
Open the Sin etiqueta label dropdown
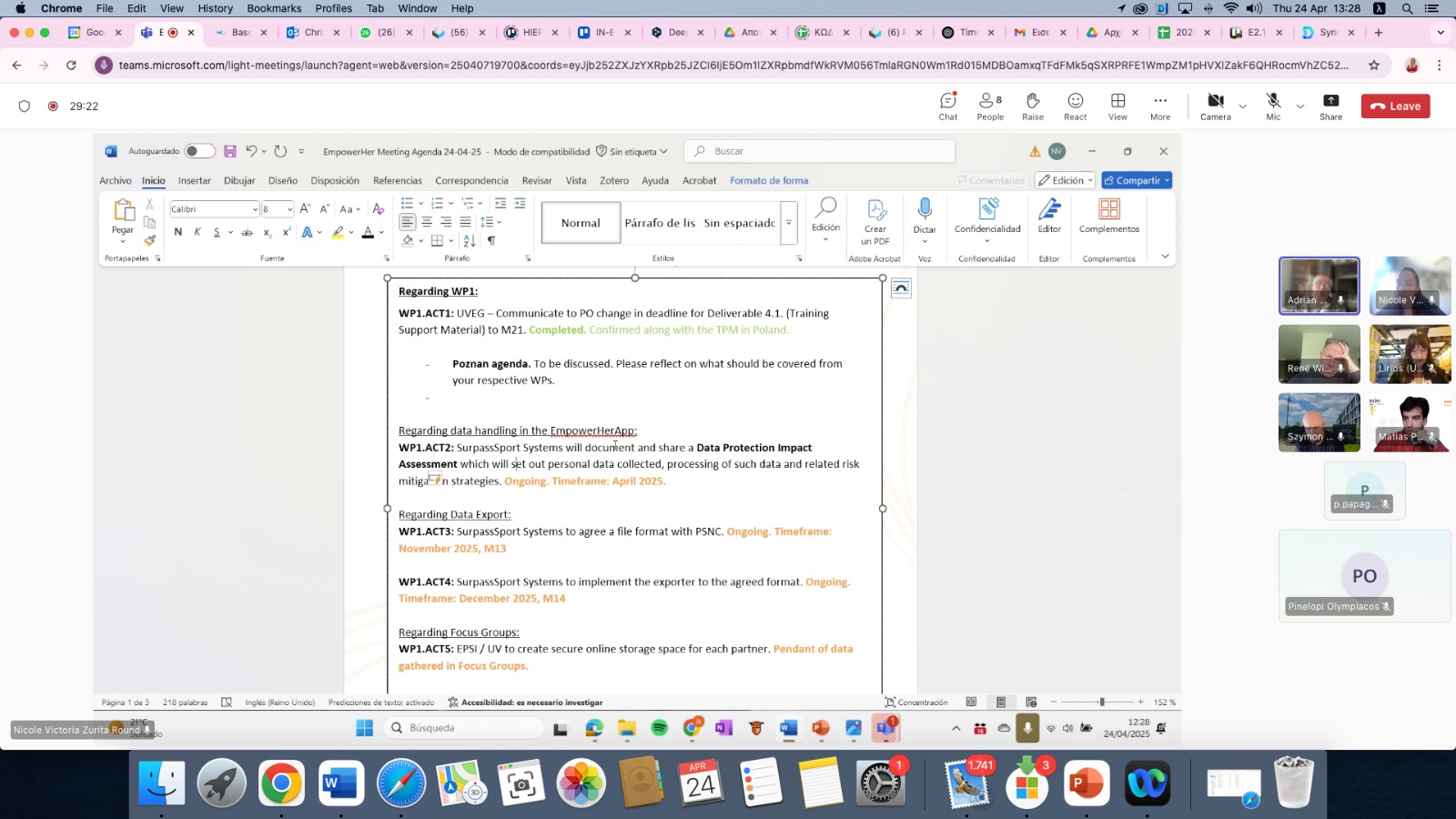pyautogui.click(x=632, y=151)
